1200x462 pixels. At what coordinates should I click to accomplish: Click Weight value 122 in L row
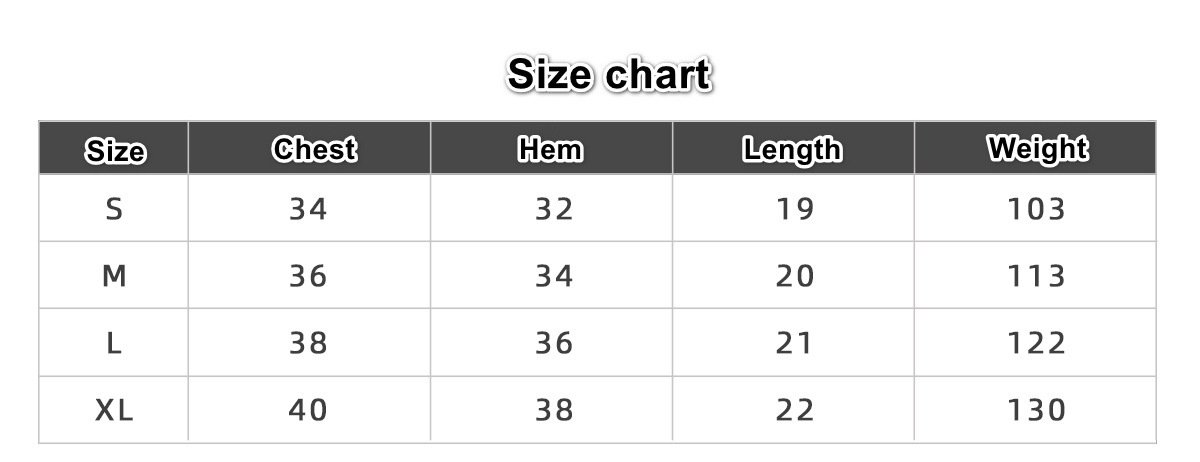click(x=1037, y=343)
